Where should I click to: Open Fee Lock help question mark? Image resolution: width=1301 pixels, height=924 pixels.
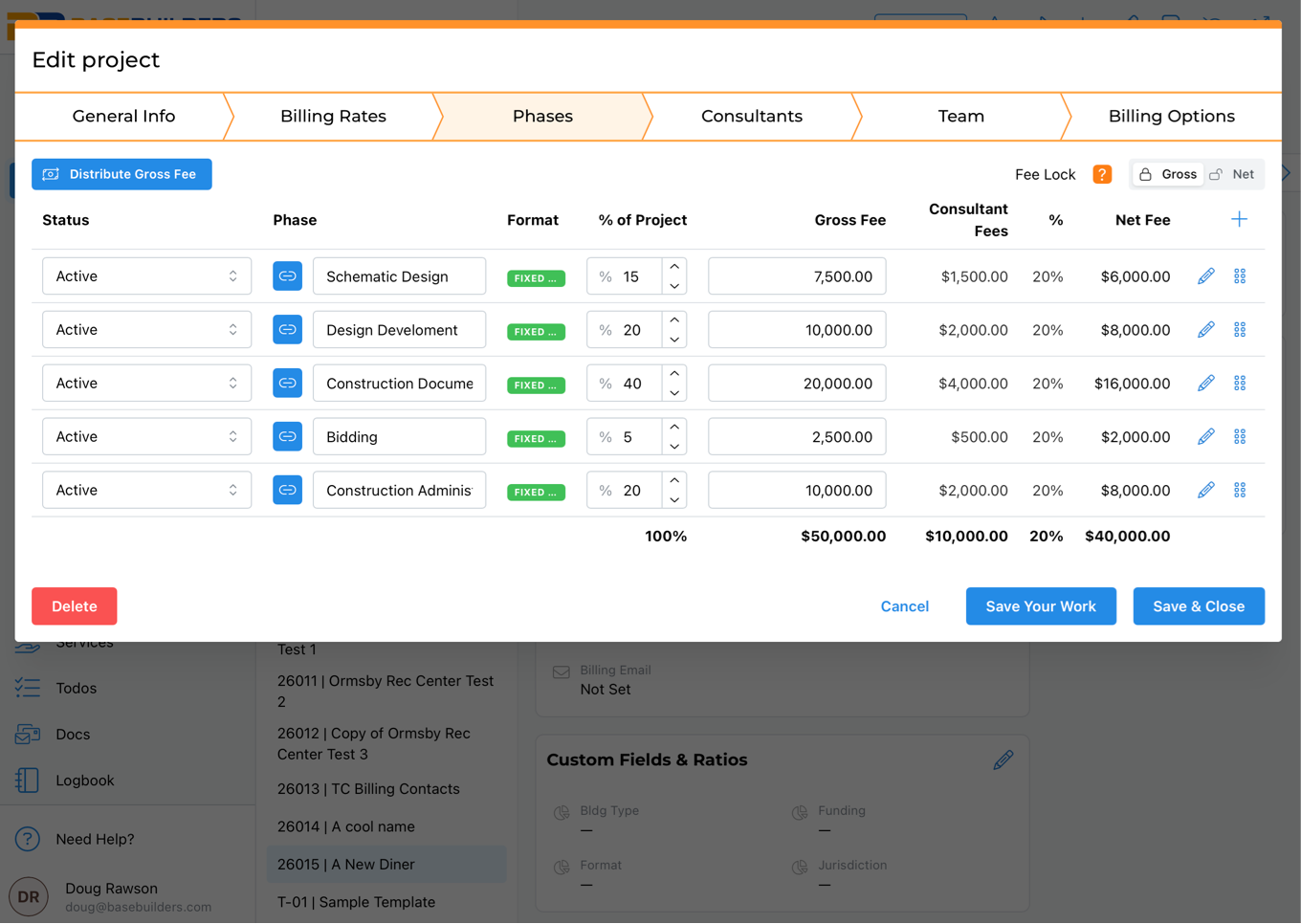pos(1102,174)
